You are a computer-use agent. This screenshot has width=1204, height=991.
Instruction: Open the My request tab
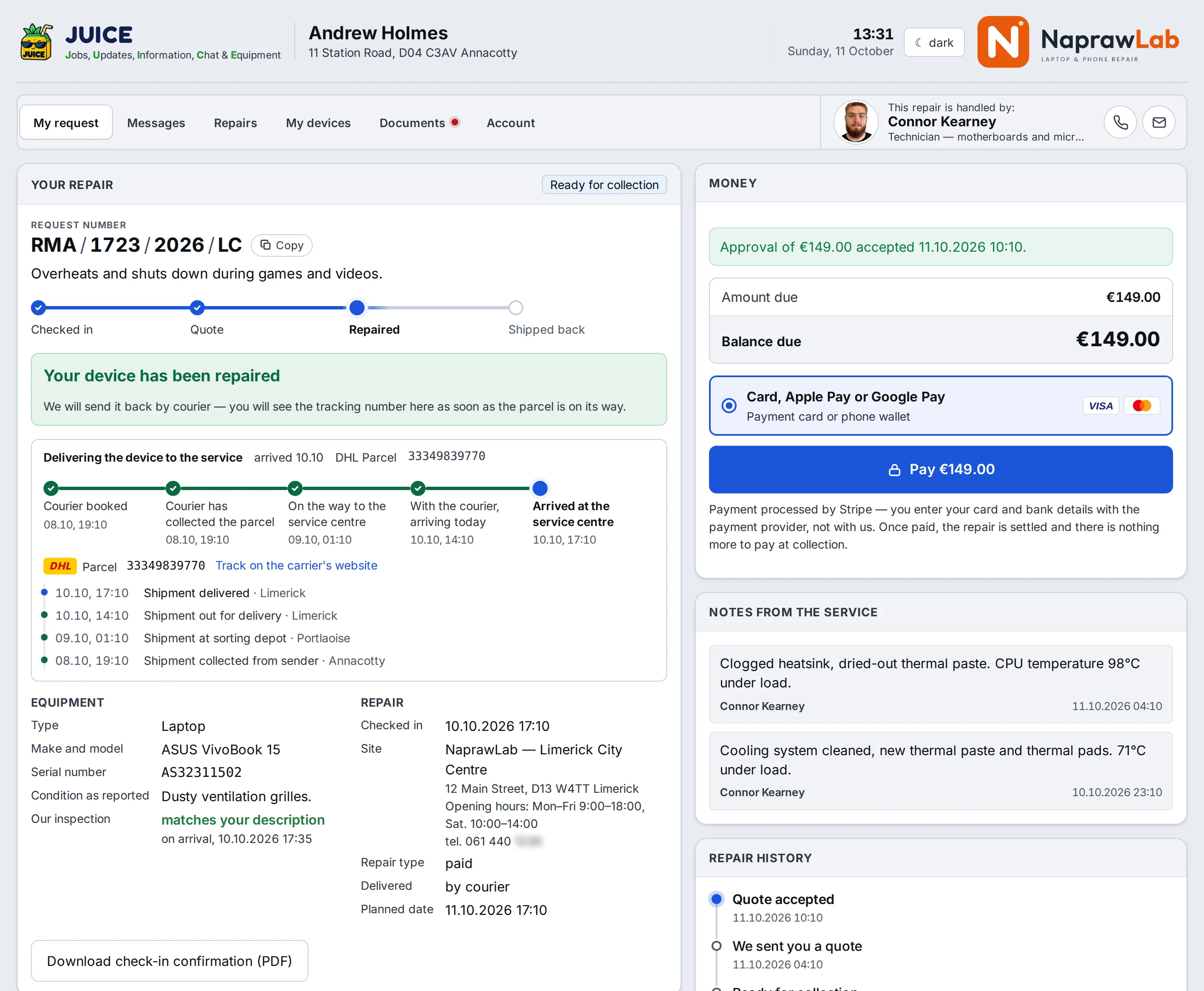click(x=66, y=123)
